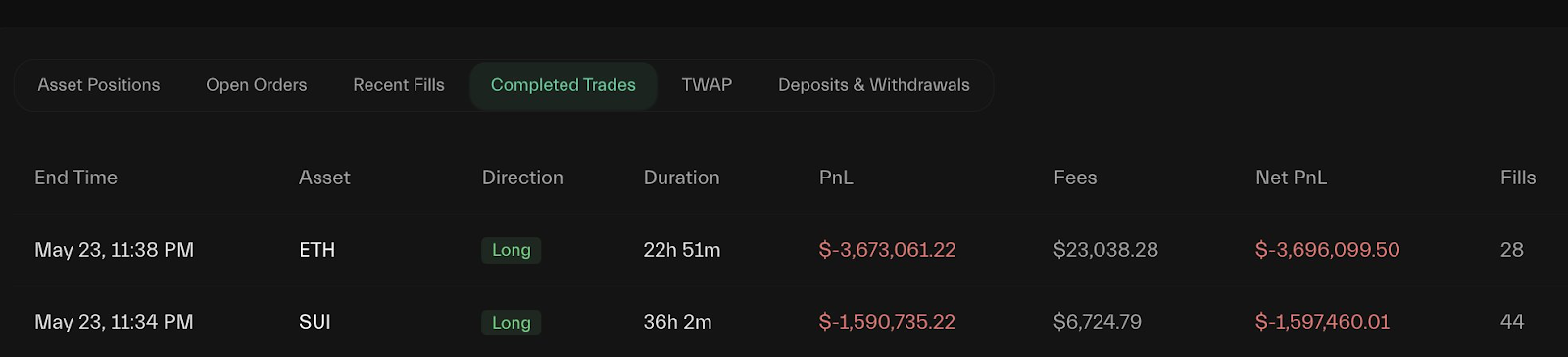Click the Asset column header
This screenshot has height=357, width=1568.
click(324, 178)
